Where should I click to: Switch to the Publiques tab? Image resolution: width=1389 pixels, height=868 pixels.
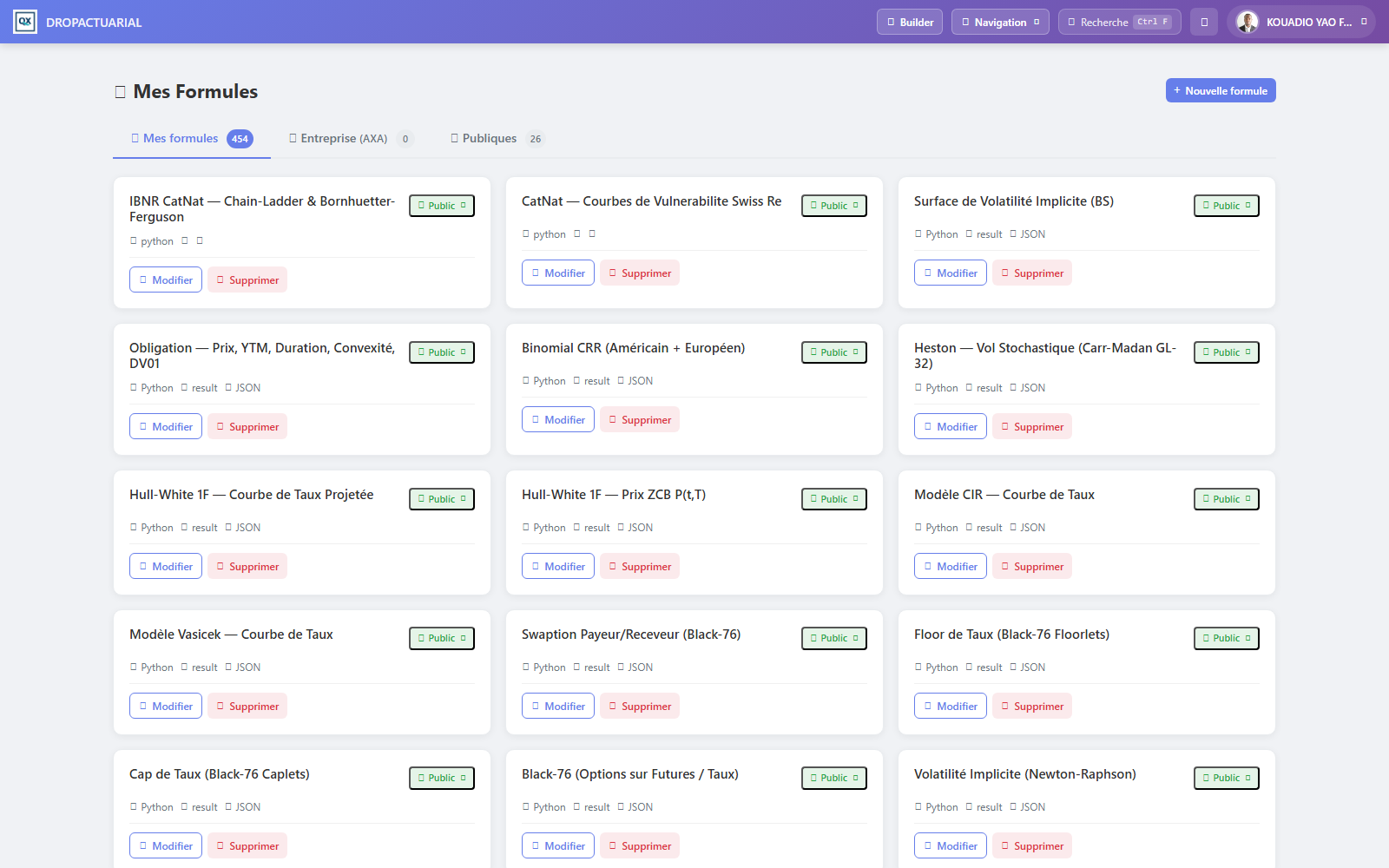point(497,139)
